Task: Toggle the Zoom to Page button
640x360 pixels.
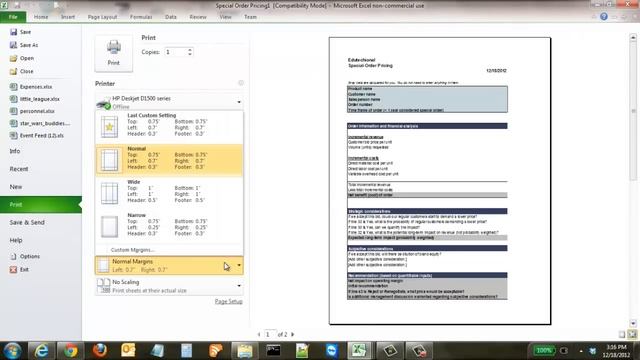Action: [x=632, y=334]
